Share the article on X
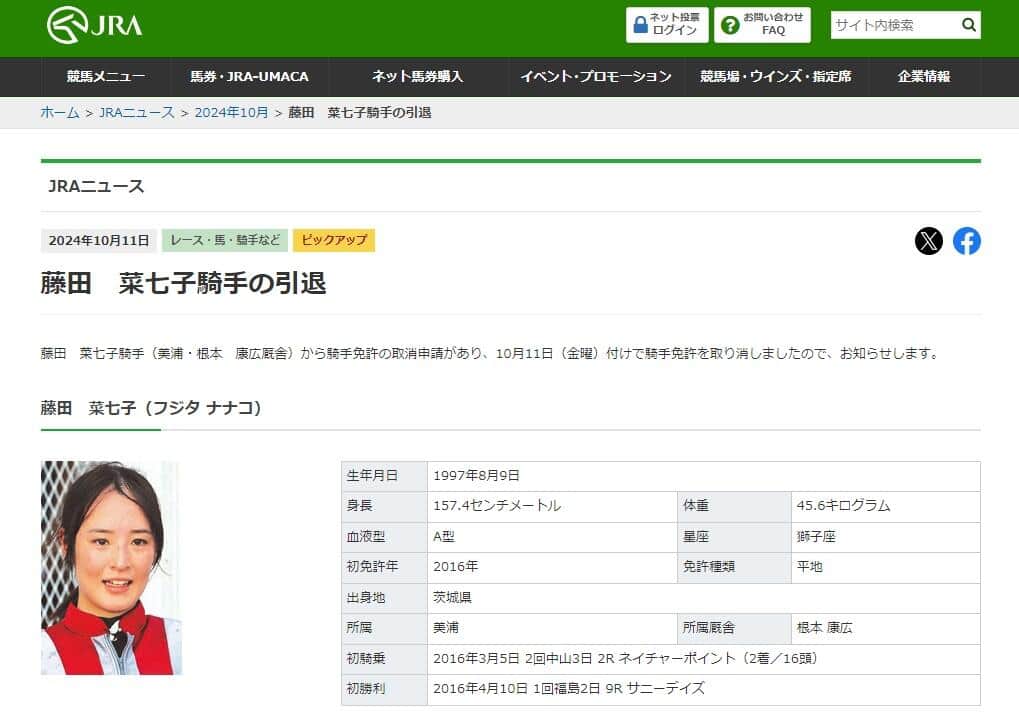 (929, 240)
